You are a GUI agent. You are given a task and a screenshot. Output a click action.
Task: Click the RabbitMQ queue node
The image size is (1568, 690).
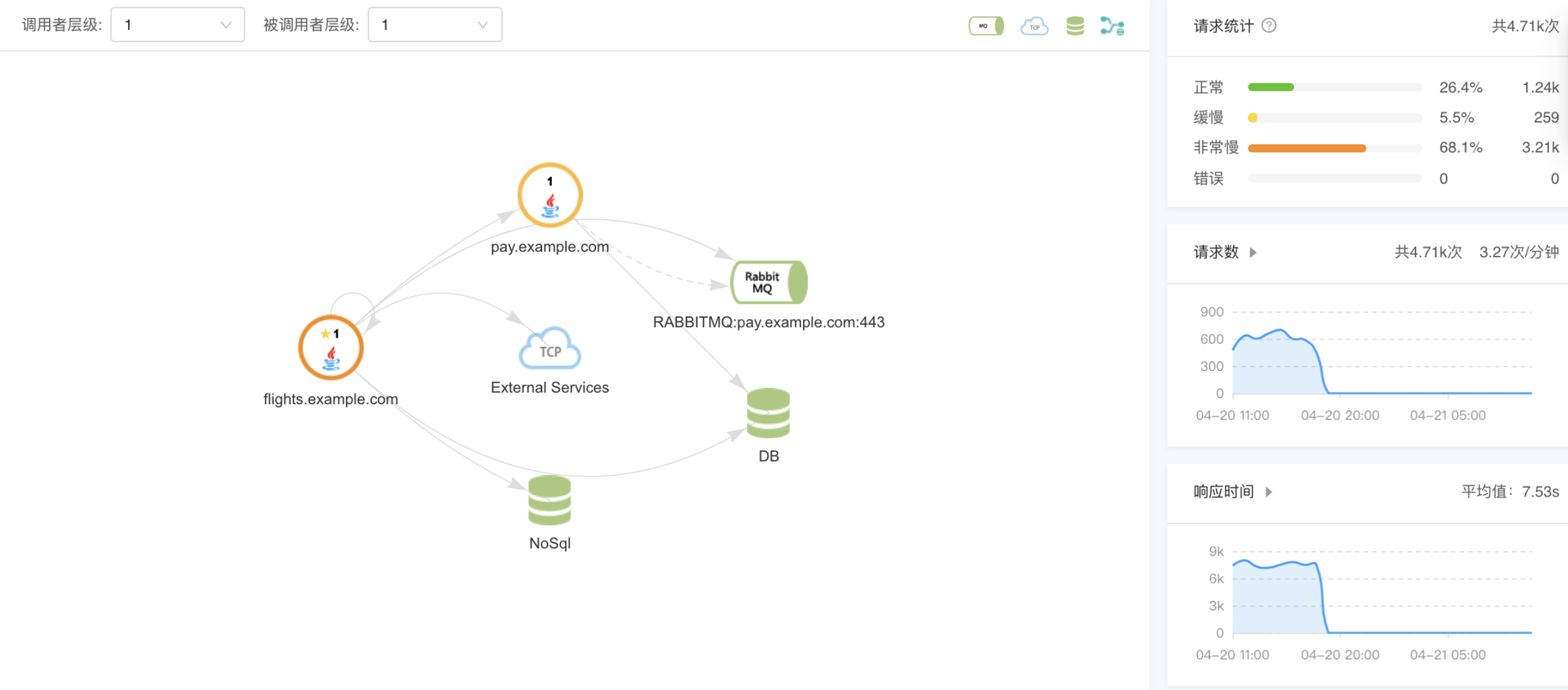(x=769, y=282)
